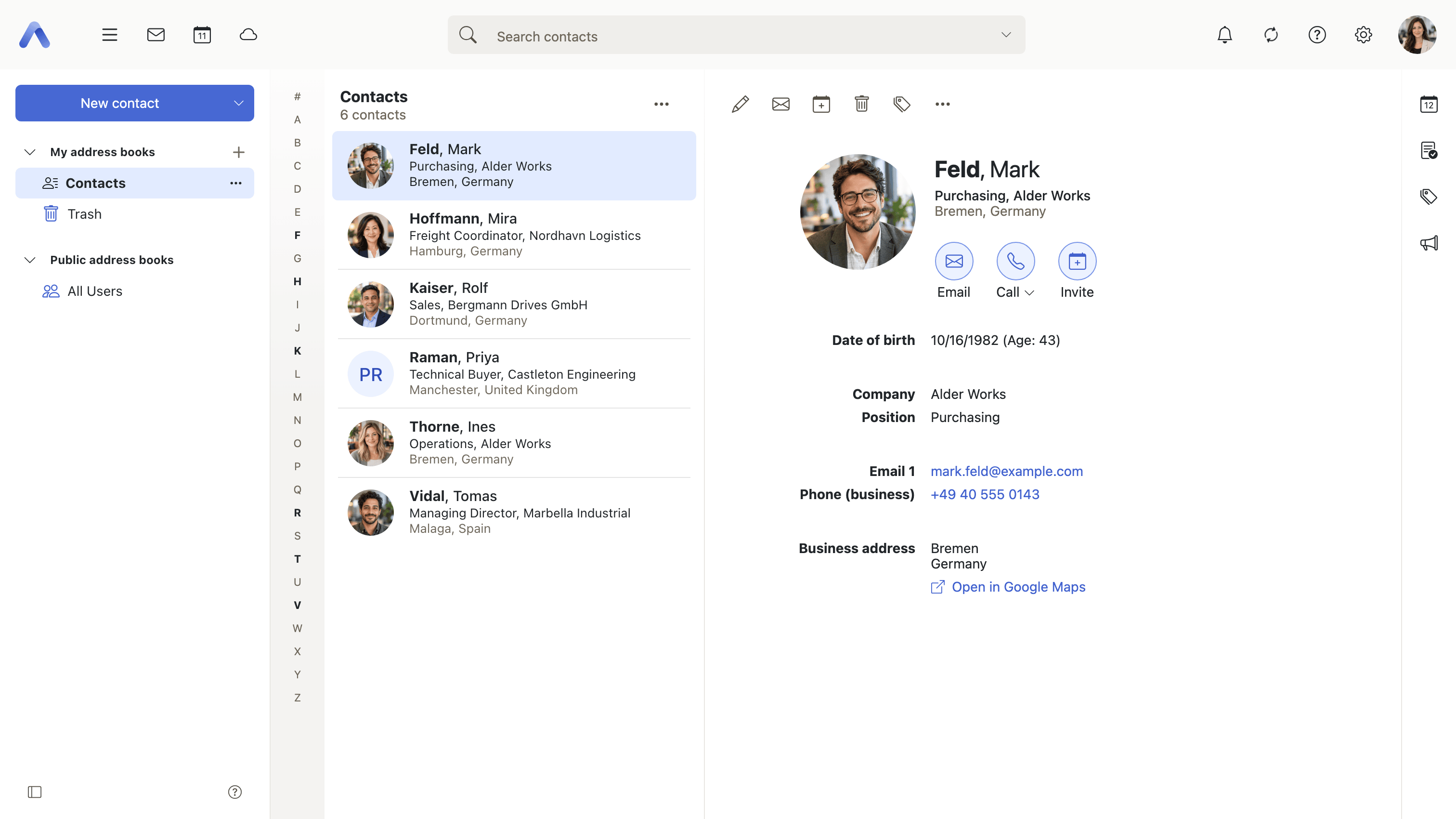Viewport: 1456px width, 819px height.
Task: Open more actions ellipsis in contact toolbar
Action: [942, 104]
